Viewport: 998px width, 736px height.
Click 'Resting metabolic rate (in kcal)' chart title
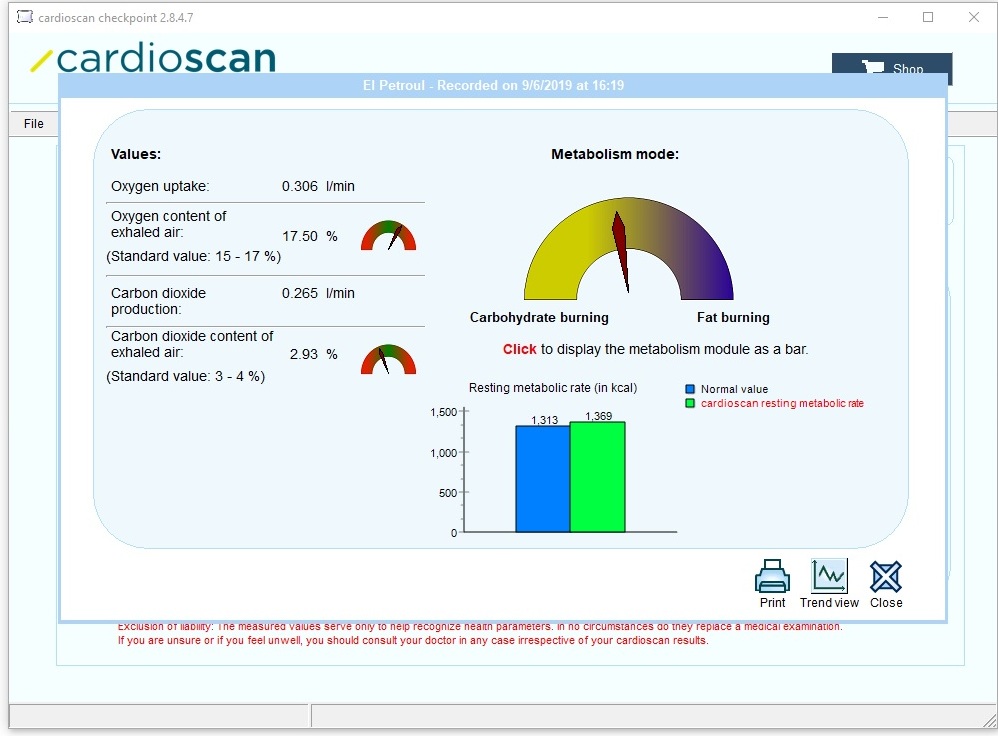[x=553, y=388]
